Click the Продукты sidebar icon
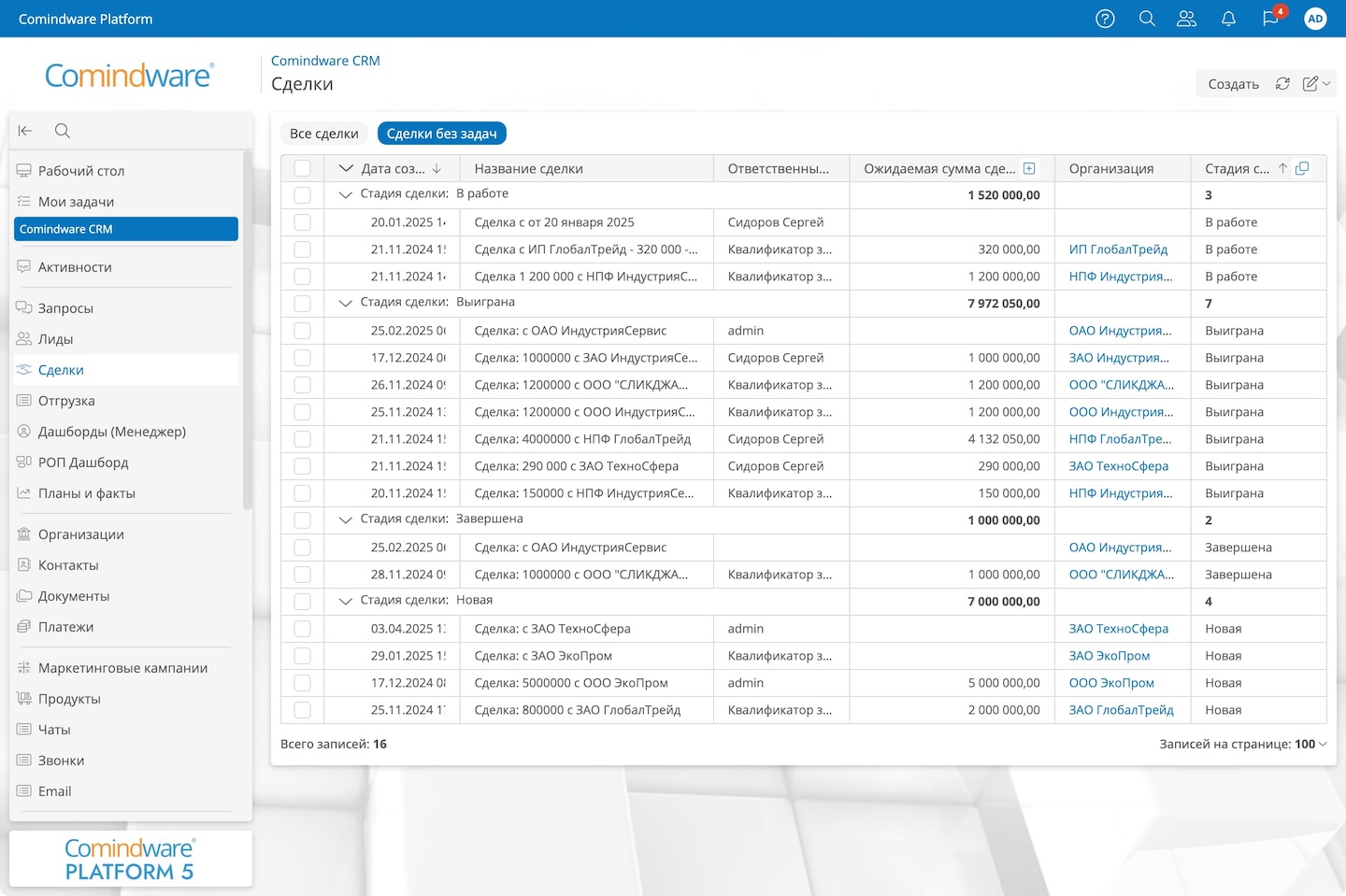1346x896 pixels. click(24, 699)
